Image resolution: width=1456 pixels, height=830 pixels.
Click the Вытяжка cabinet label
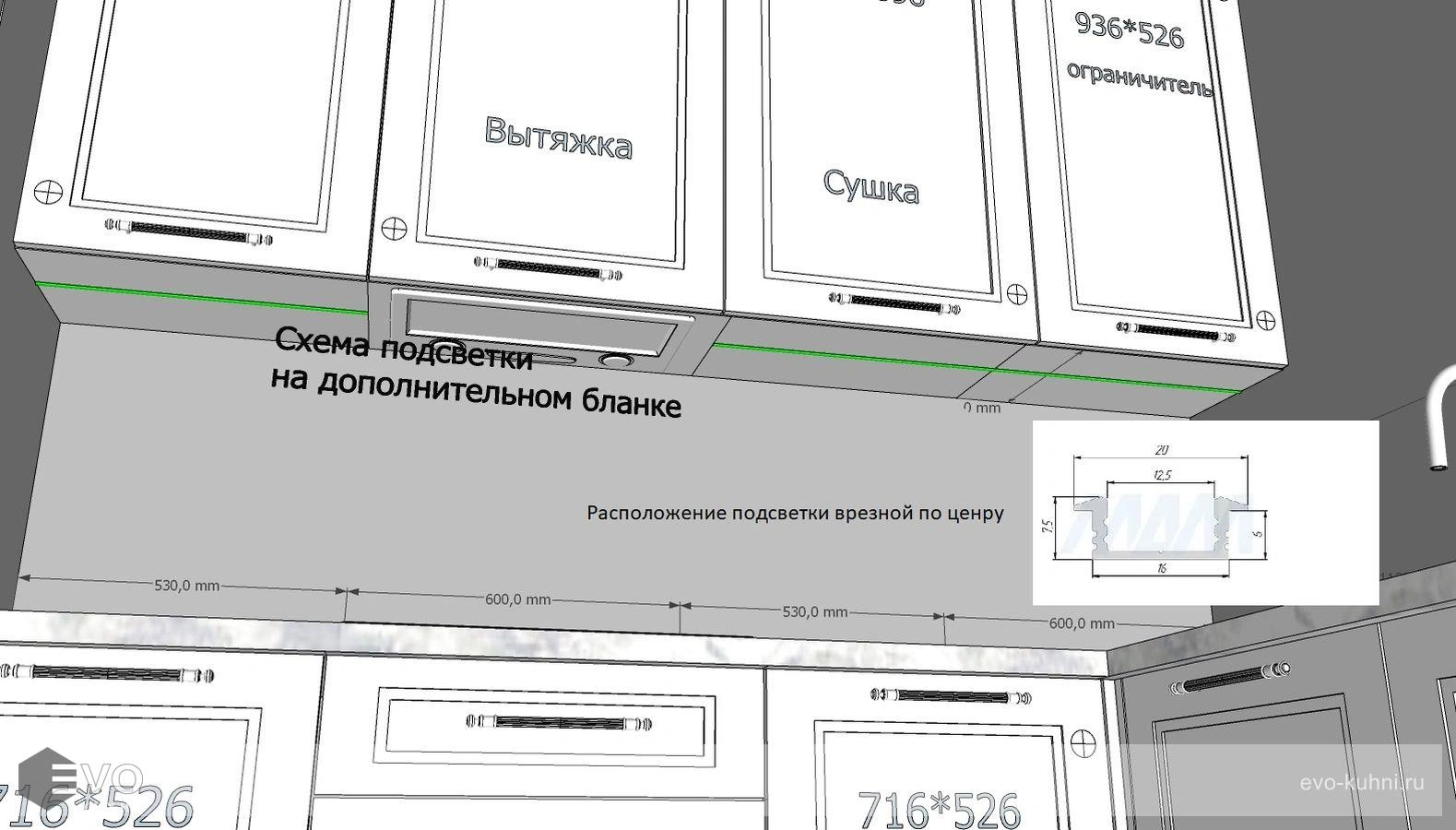tap(559, 137)
